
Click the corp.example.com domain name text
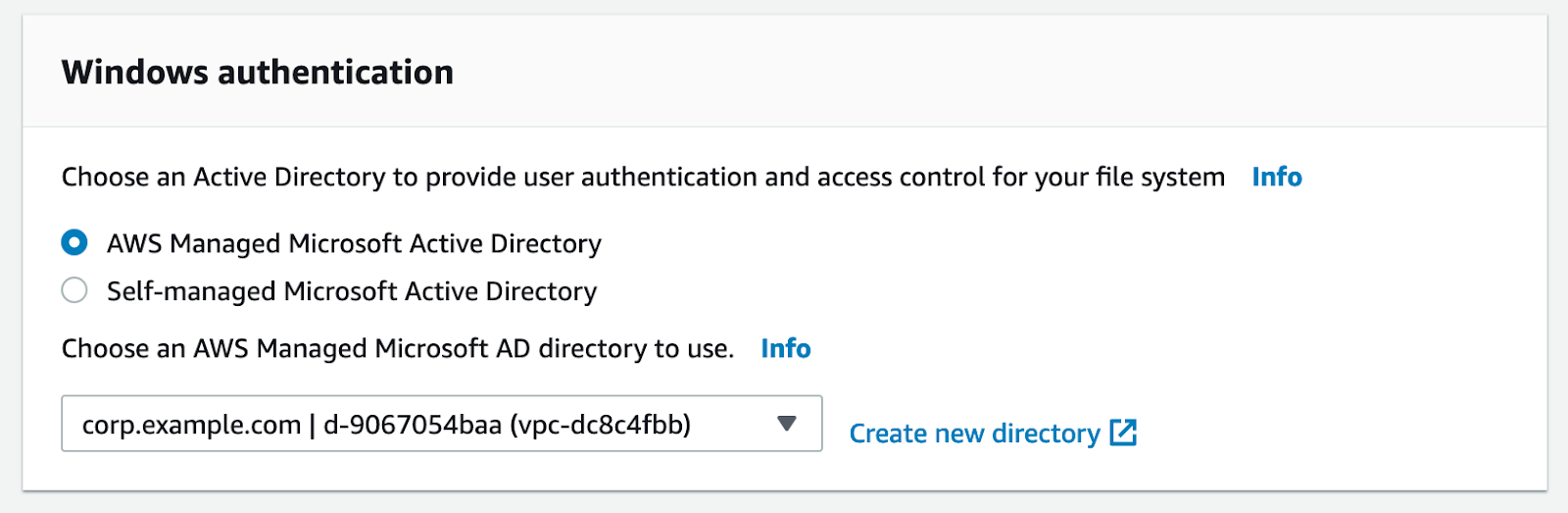(x=191, y=425)
